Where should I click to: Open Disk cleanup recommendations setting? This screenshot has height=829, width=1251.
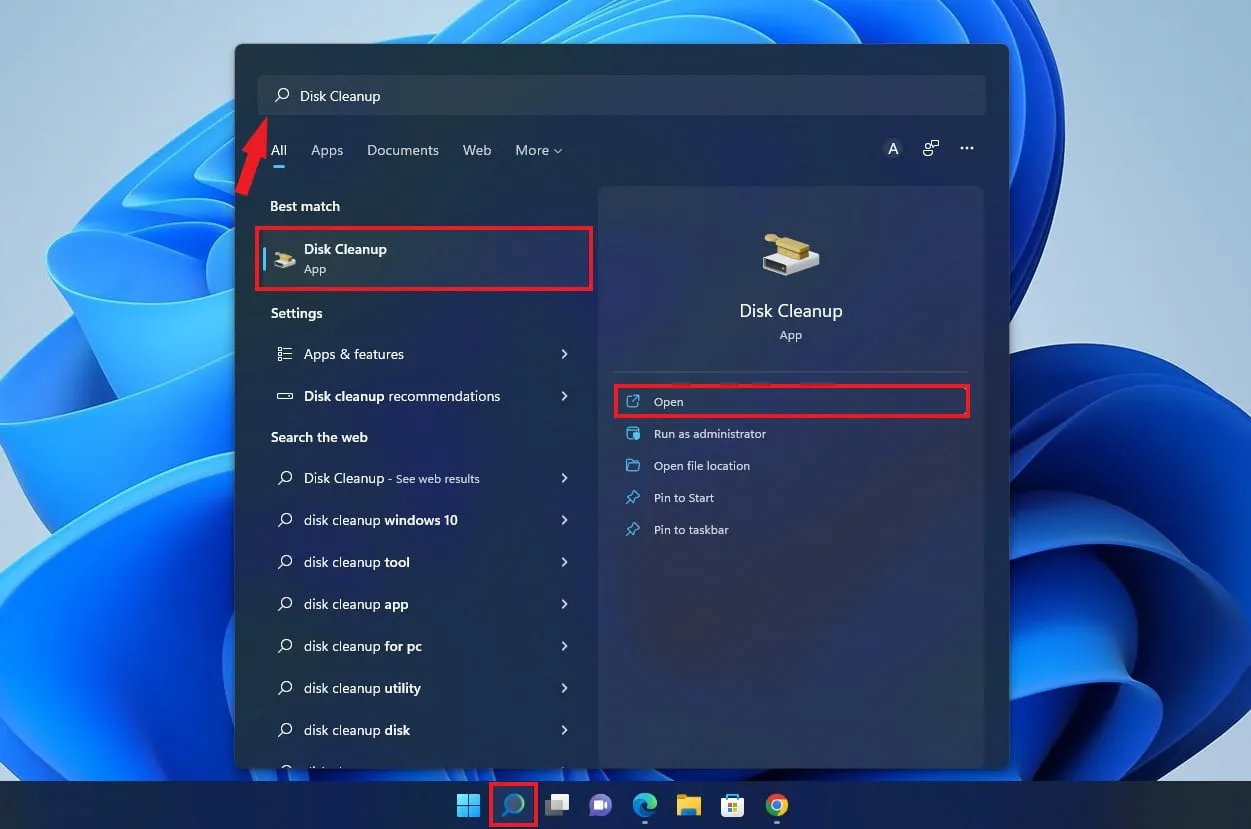[424, 396]
